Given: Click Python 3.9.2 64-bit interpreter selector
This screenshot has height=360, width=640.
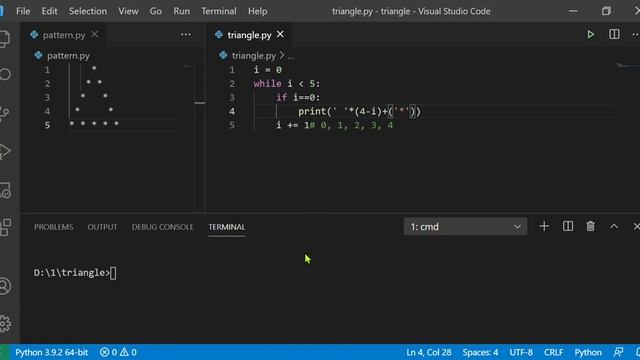Looking at the screenshot, I should click(51, 352).
